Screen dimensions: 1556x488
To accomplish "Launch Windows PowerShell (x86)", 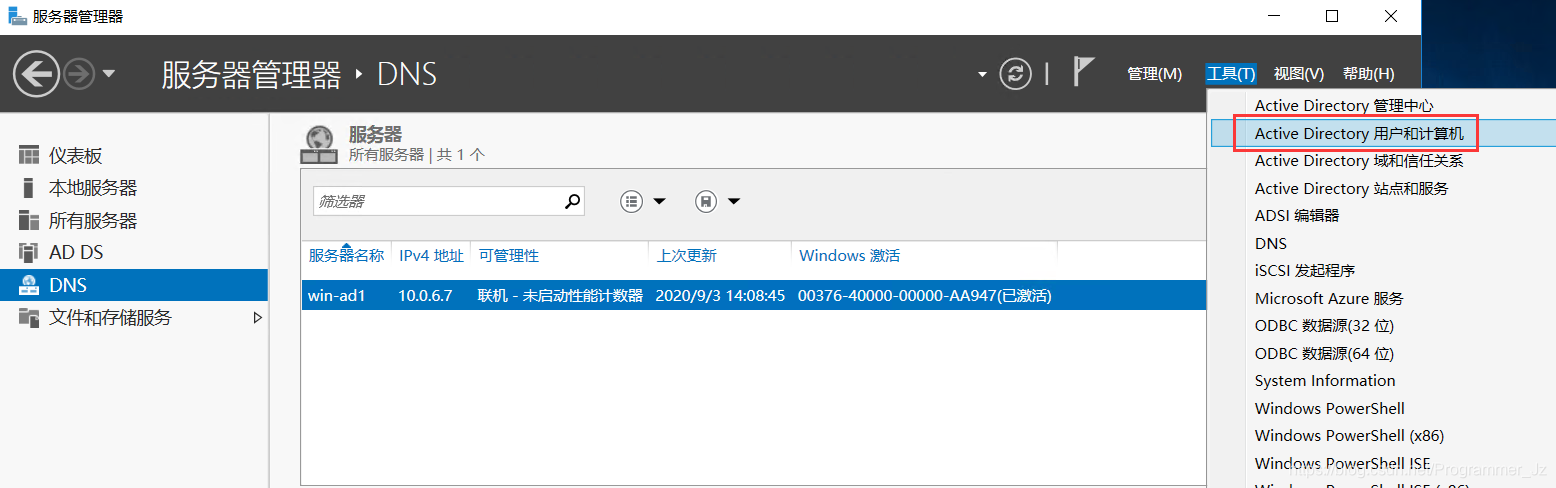I will 1349,435.
